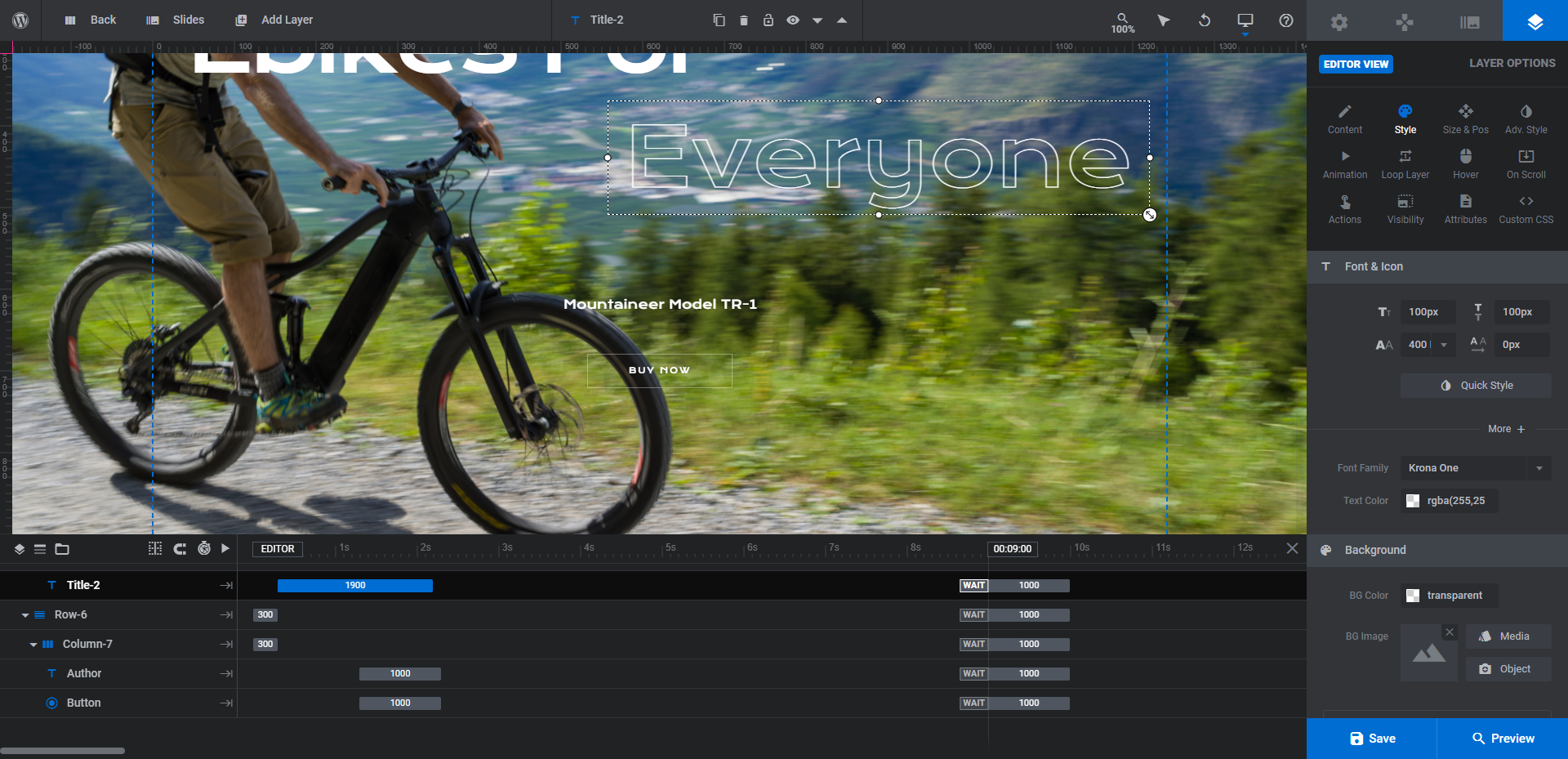Delete the selected layer trash icon

(743, 20)
